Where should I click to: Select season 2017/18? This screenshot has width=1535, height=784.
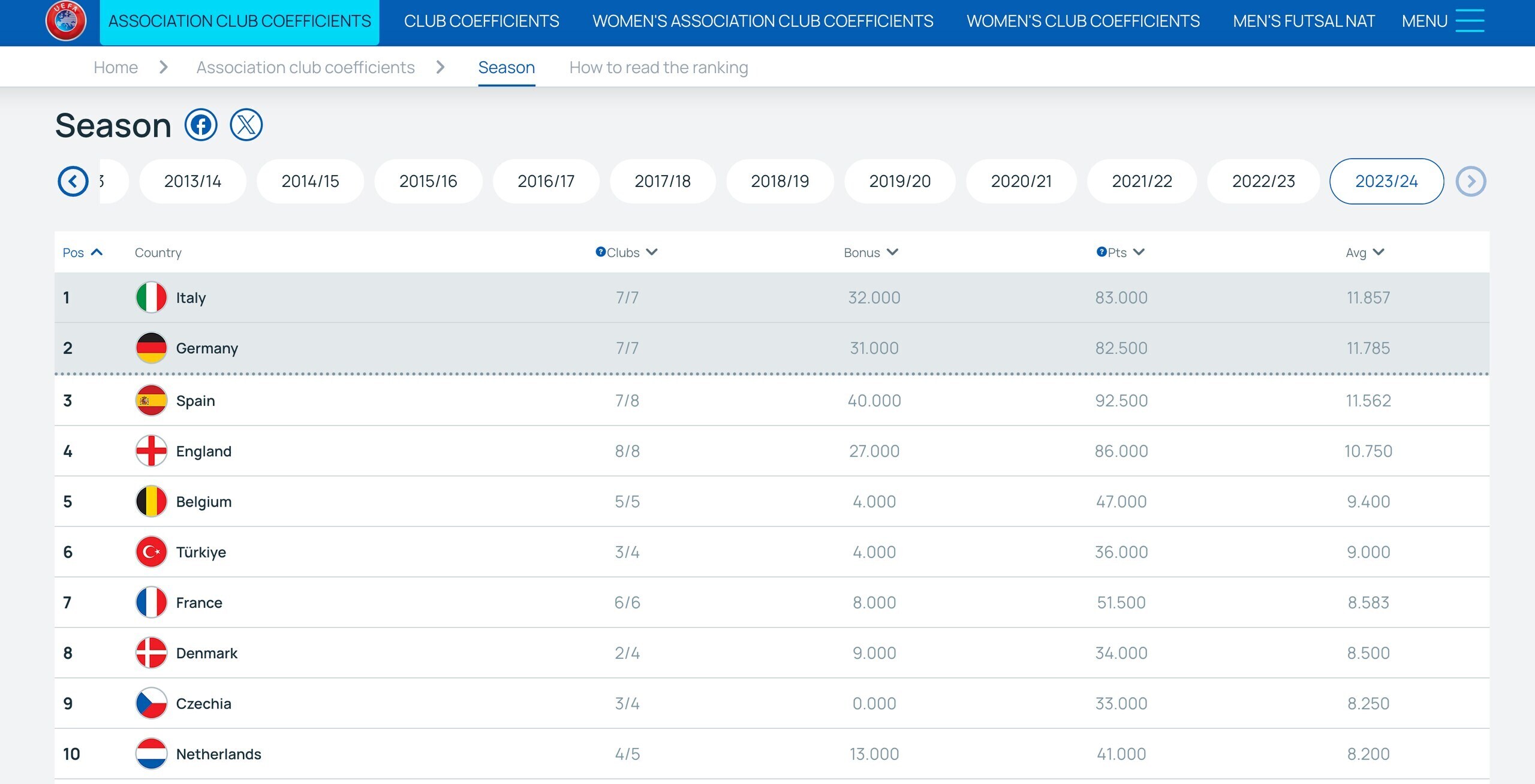663,181
